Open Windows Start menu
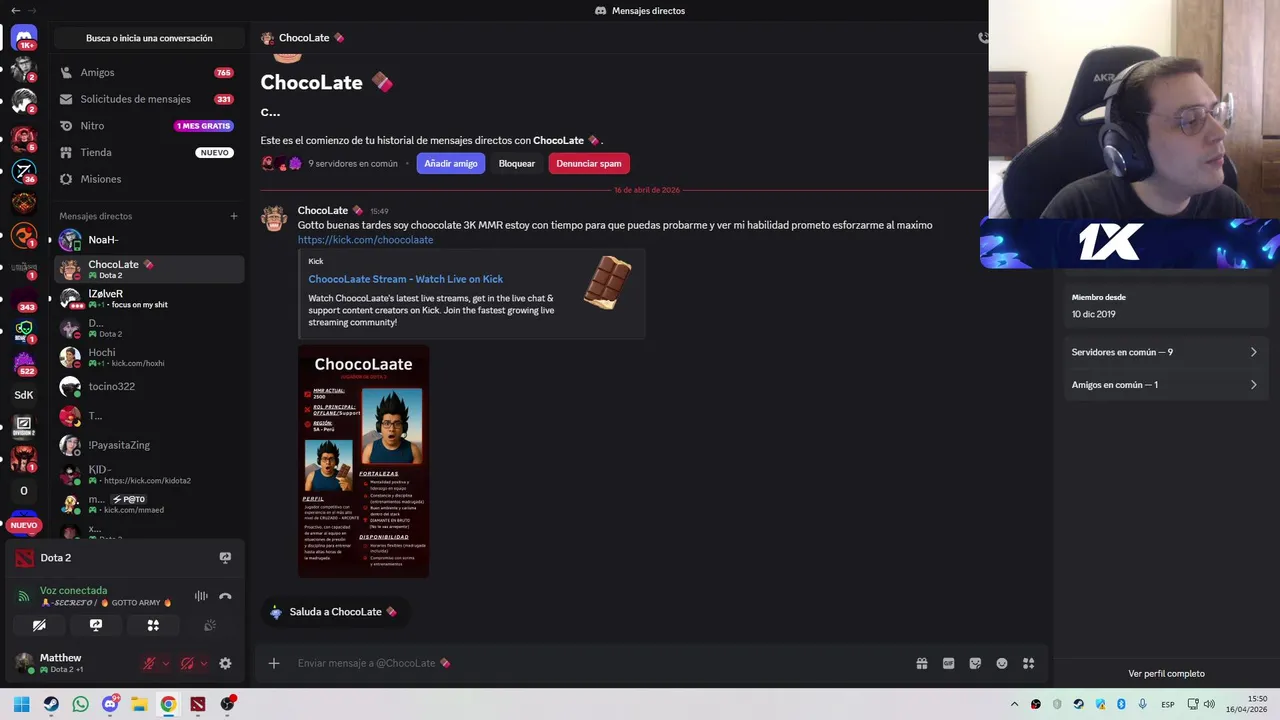 pyautogui.click(x=21, y=704)
